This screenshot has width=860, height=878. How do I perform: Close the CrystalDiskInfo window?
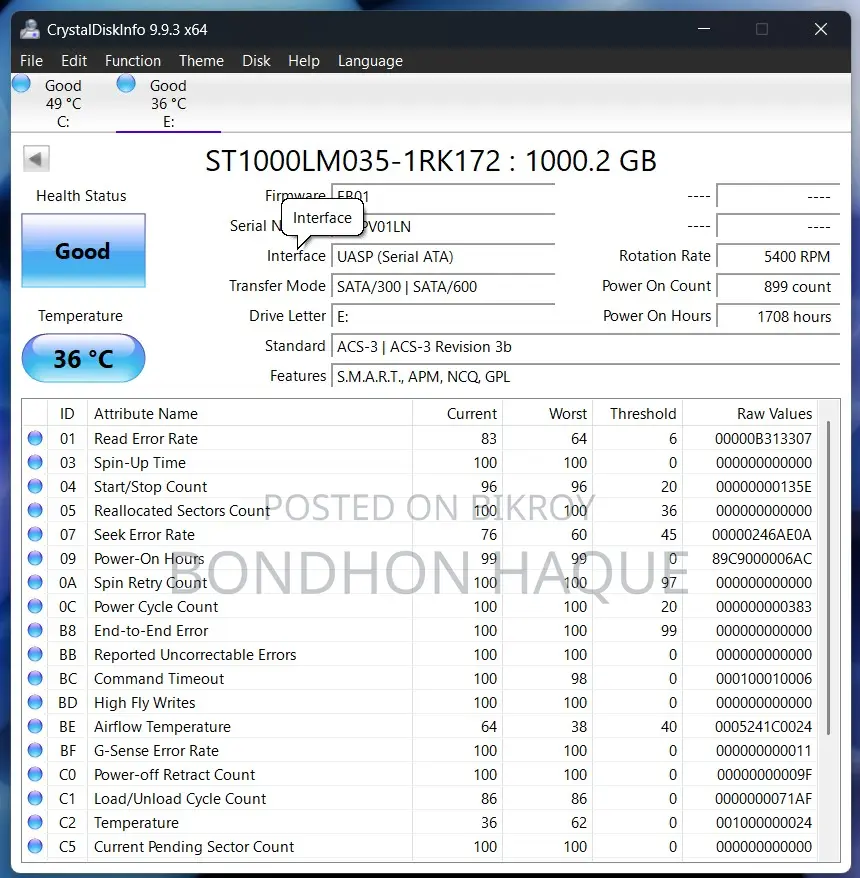tap(821, 29)
